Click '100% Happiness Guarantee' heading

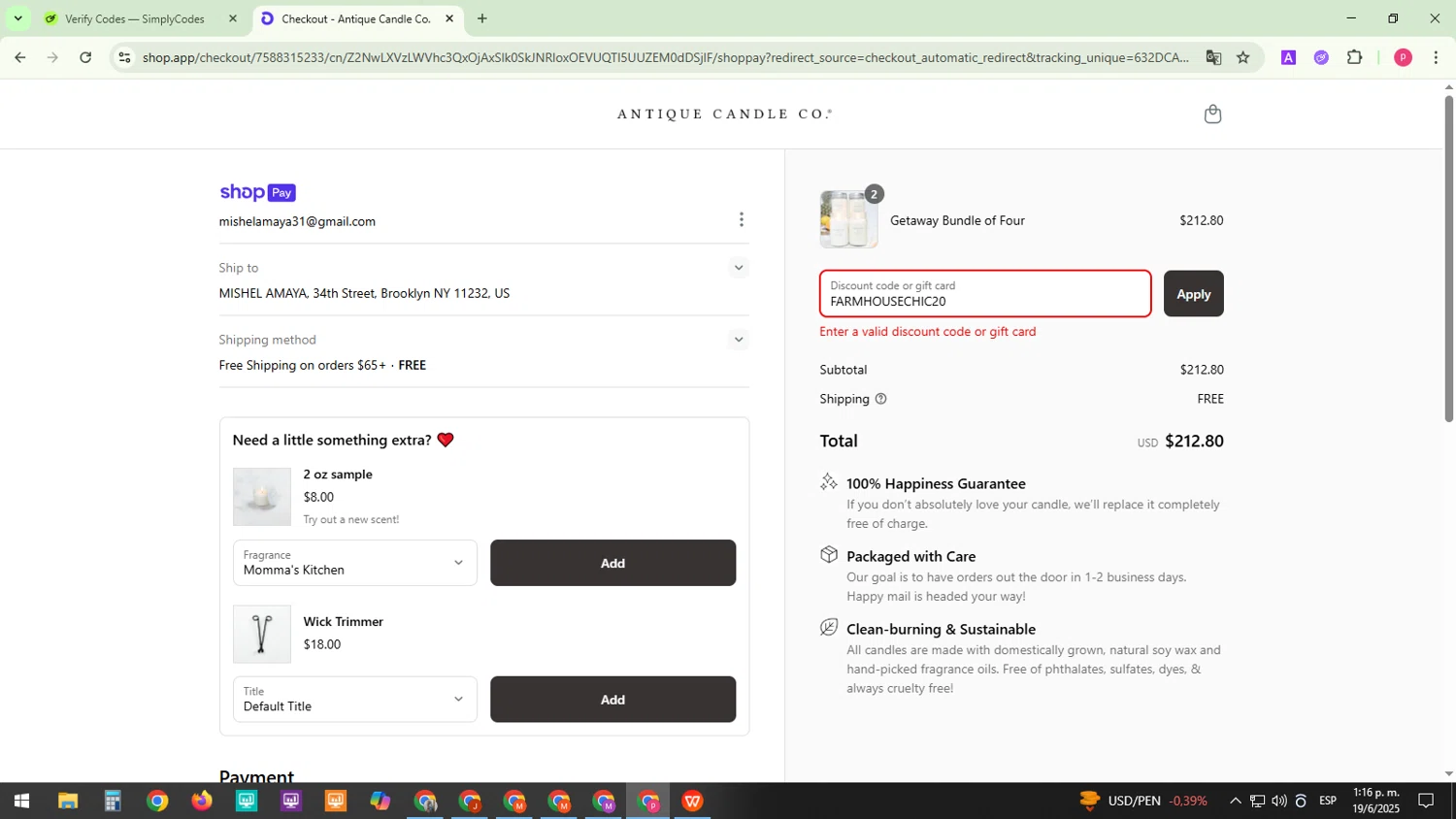(x=936, y=483)
